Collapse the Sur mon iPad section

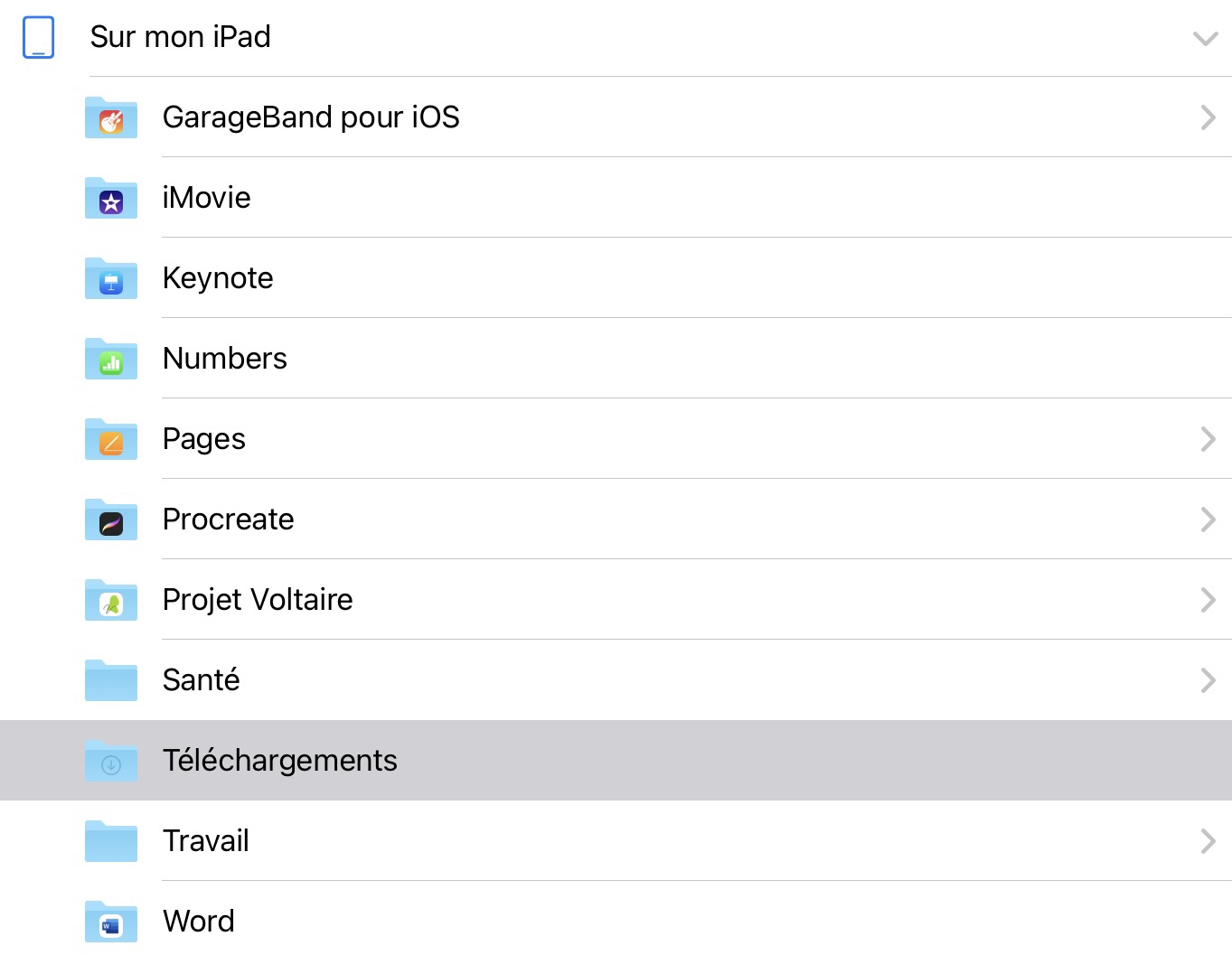pyautogui.click(x=1205, y=38)
